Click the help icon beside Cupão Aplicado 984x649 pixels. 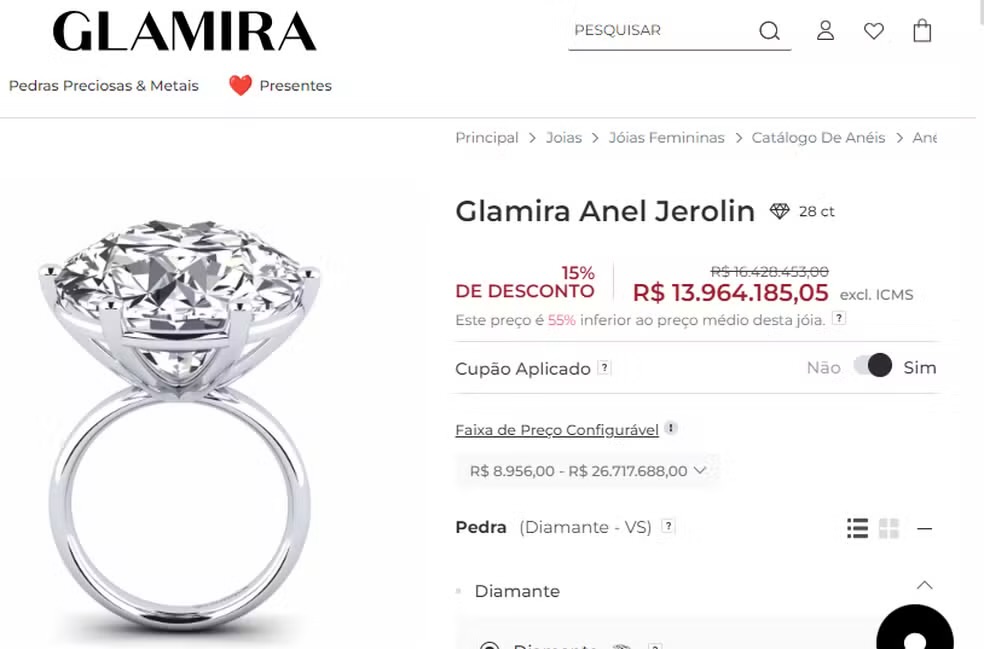pos(604,368)
